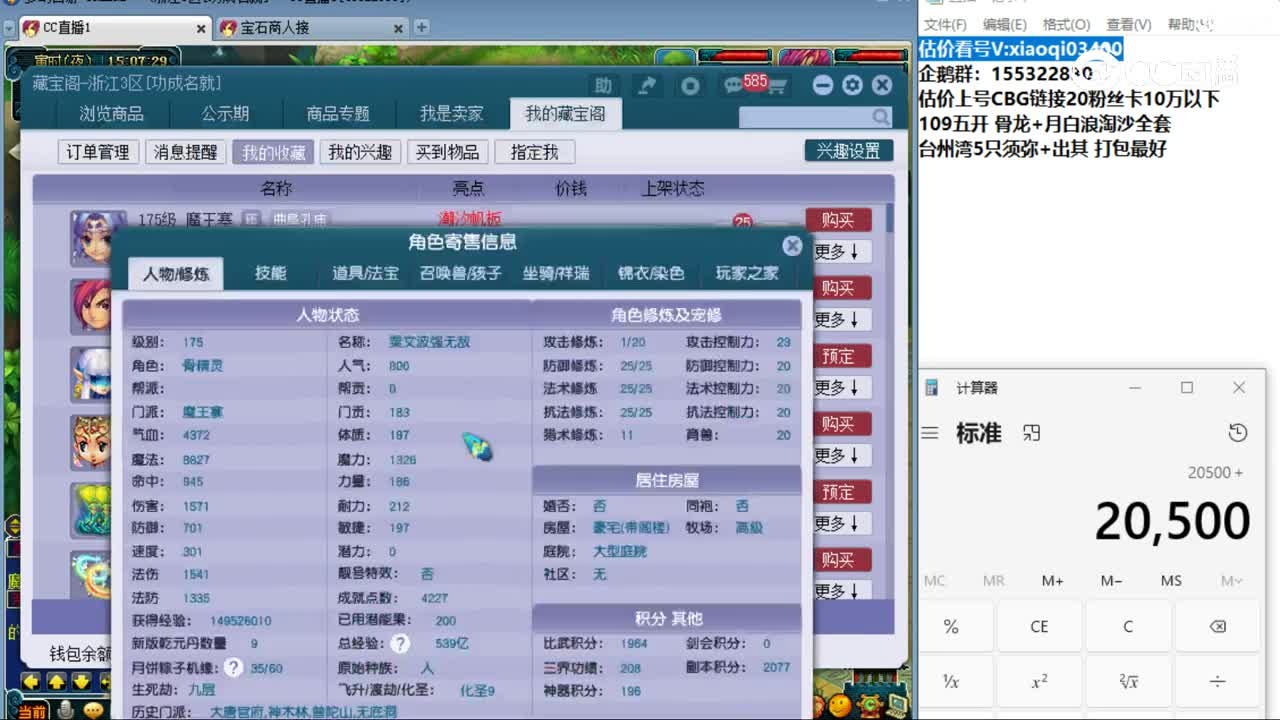
Task: Click the 月饼粽子机缘 question mark icon
Action: [x=234, y=668]
